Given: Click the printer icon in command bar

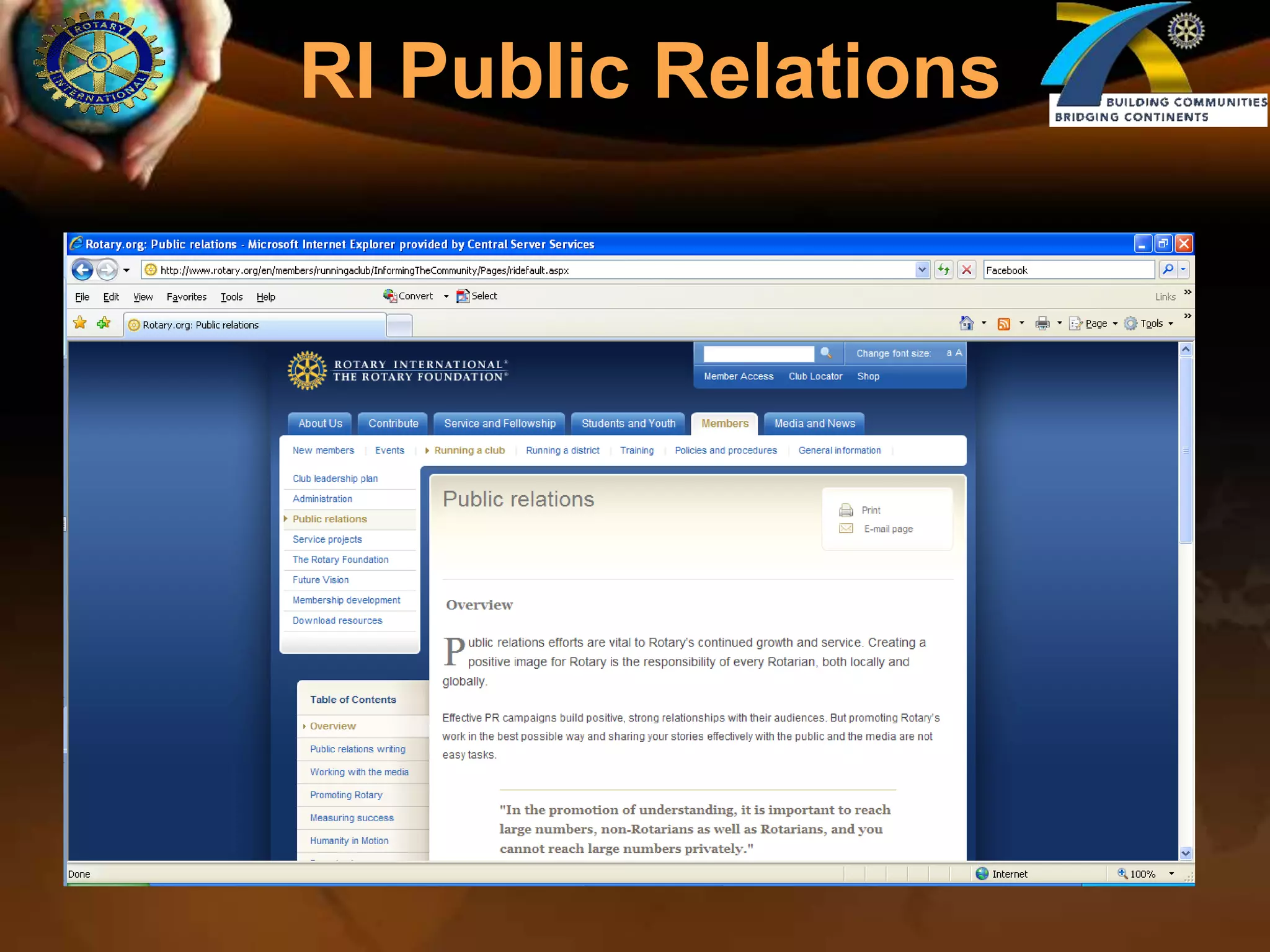Looking at the screenshot, I should coord(1042,323).
